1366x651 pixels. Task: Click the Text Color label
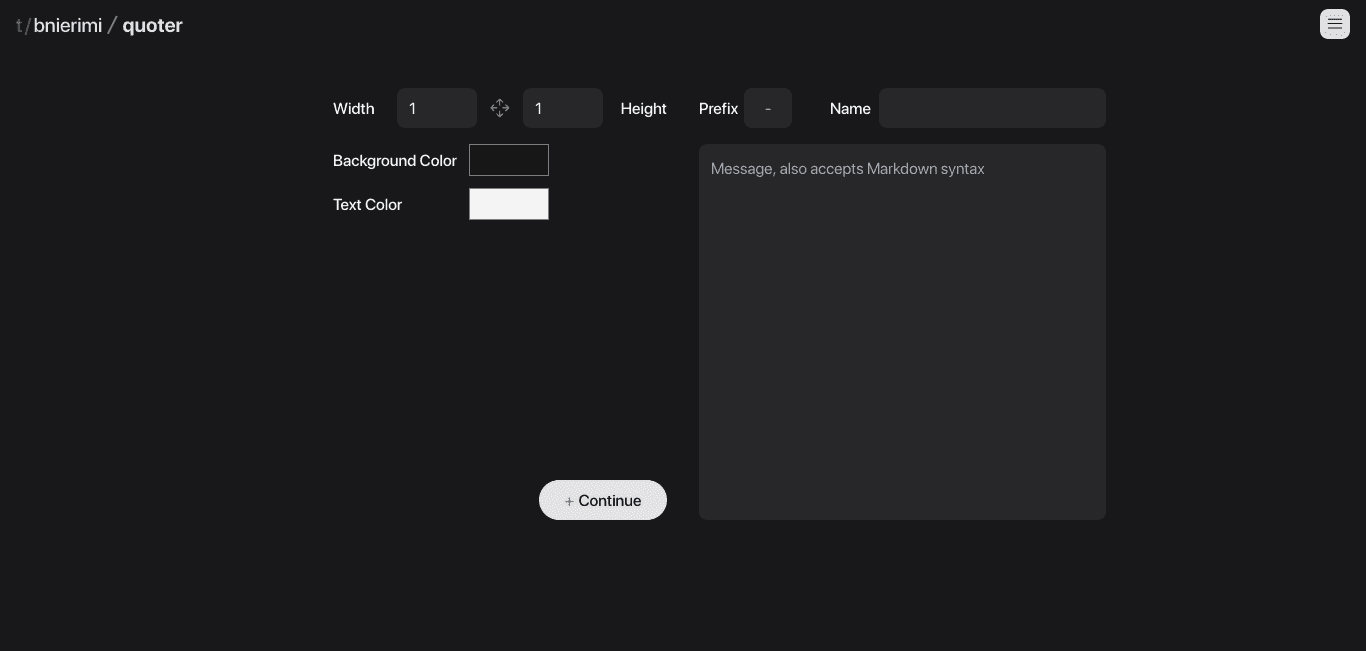point(367,204)
